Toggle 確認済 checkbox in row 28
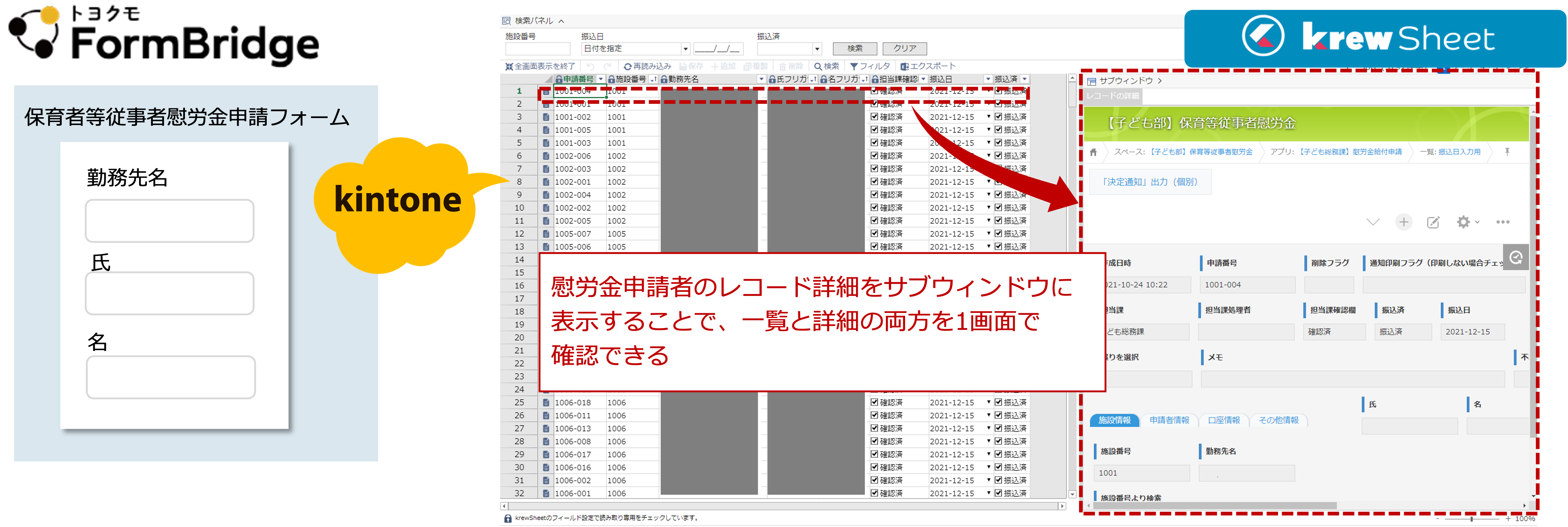This screenshot has width=1568, height=527. pos(875,441)
